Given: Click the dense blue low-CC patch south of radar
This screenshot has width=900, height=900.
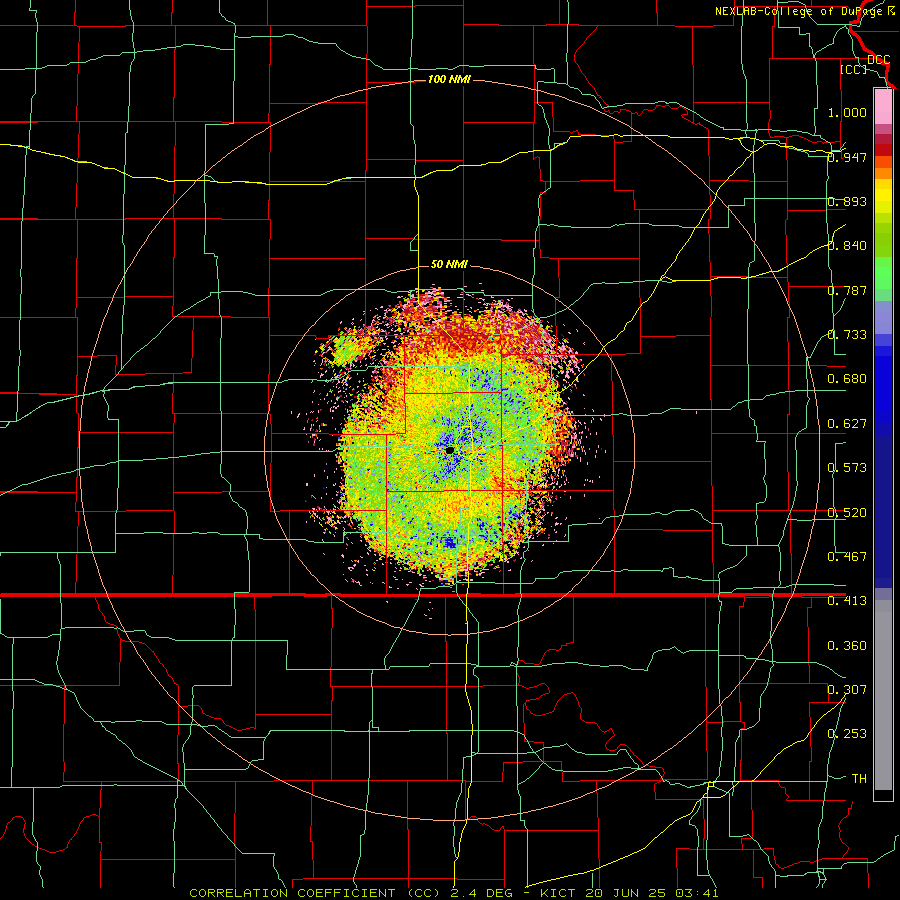Looking at the screenshot, I should [x=449, y=542].
